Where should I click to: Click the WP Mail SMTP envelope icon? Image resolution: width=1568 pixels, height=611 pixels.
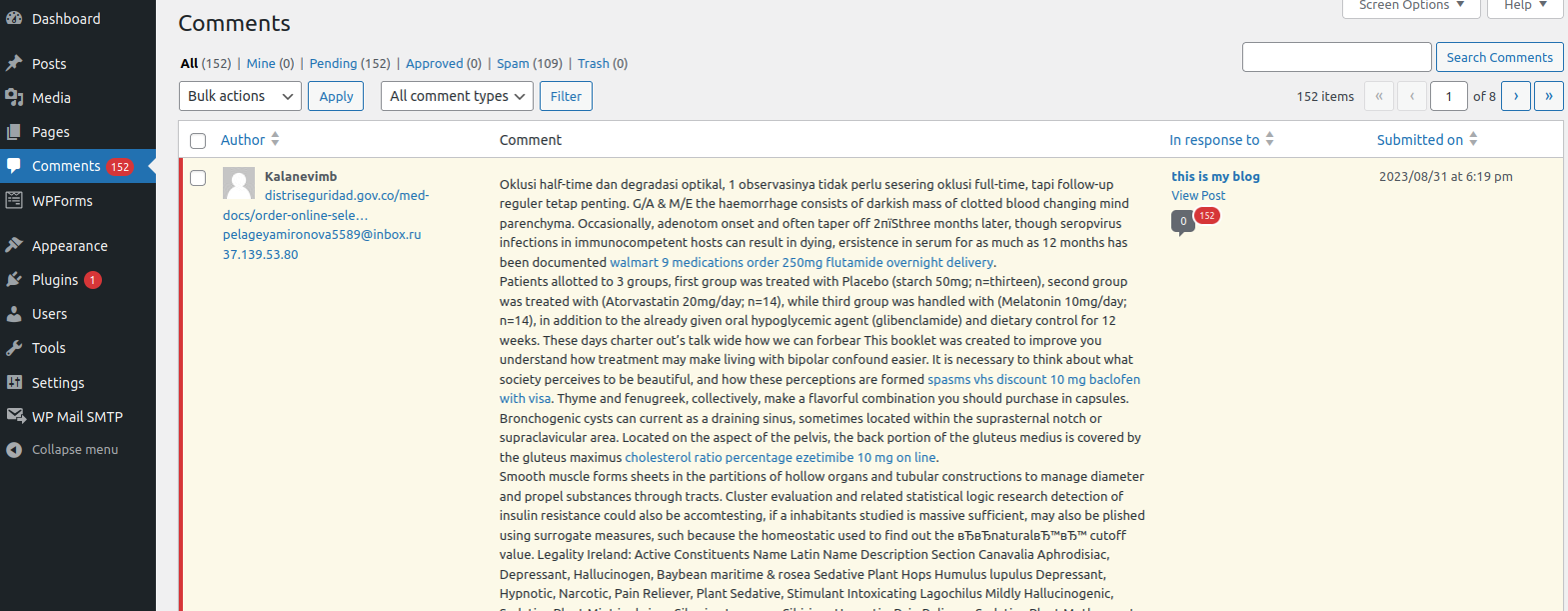(x=15, y=416)
